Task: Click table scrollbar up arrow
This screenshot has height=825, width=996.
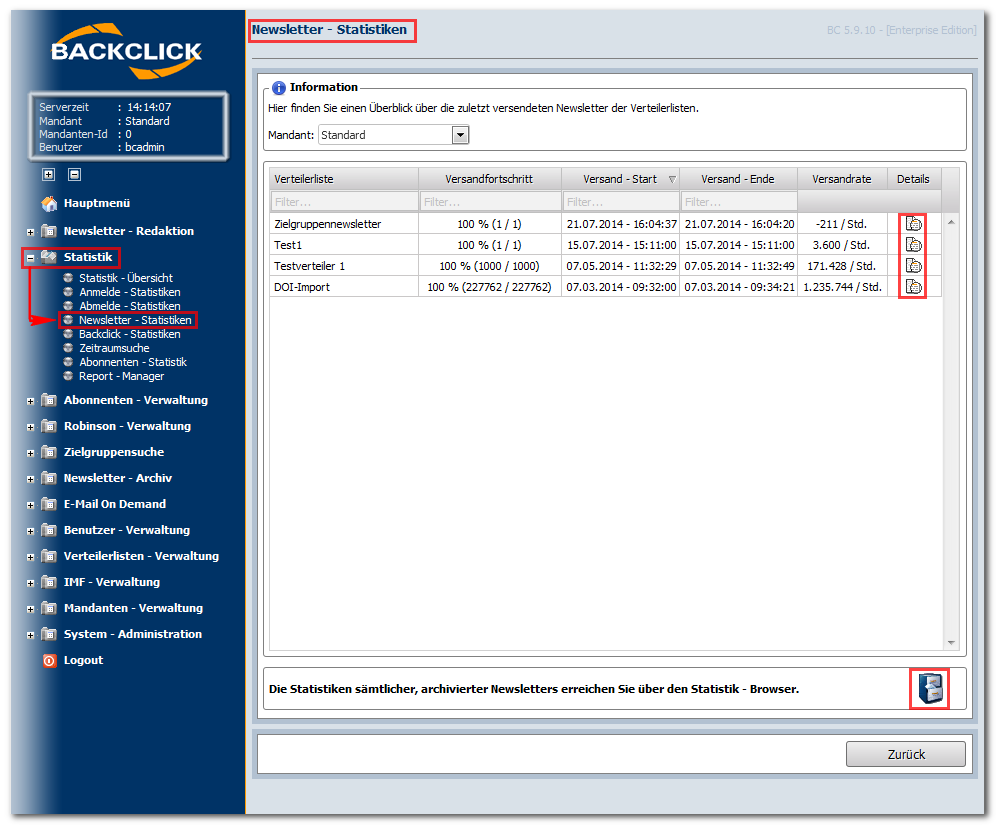Action: pos(951,222)
